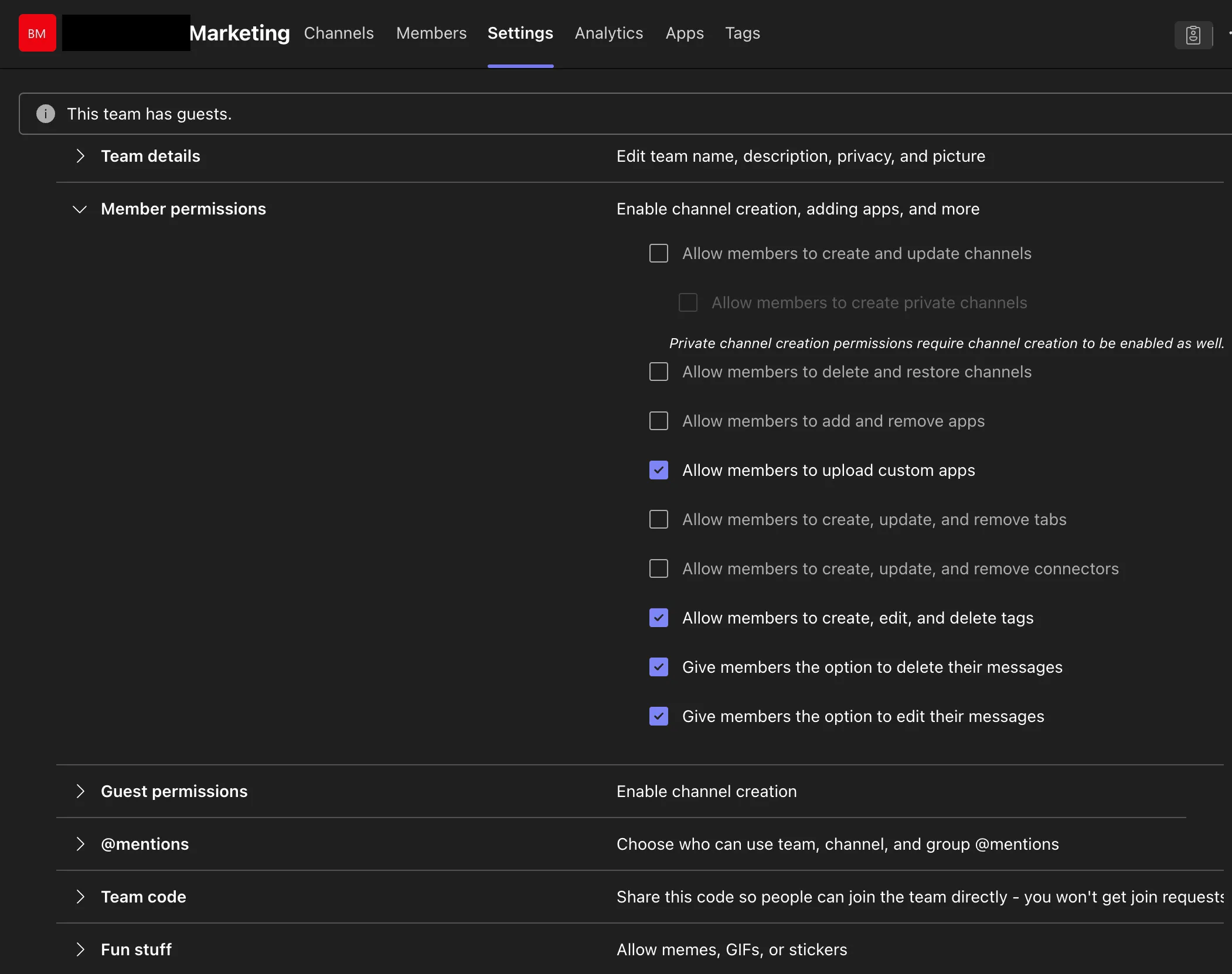Disable option to edit their messages
The width and height of the screenshot is (1232, 974).
click(659, 716)
